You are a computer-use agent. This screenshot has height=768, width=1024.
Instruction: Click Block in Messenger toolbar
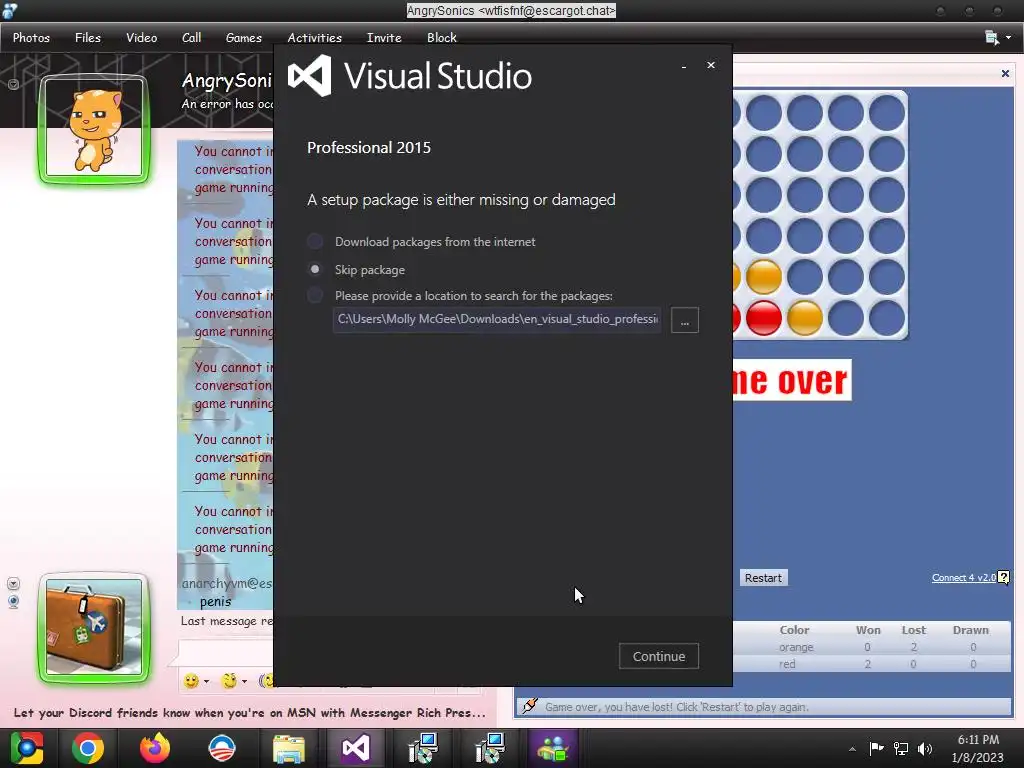pyautogui.click(x=441, y=38)
